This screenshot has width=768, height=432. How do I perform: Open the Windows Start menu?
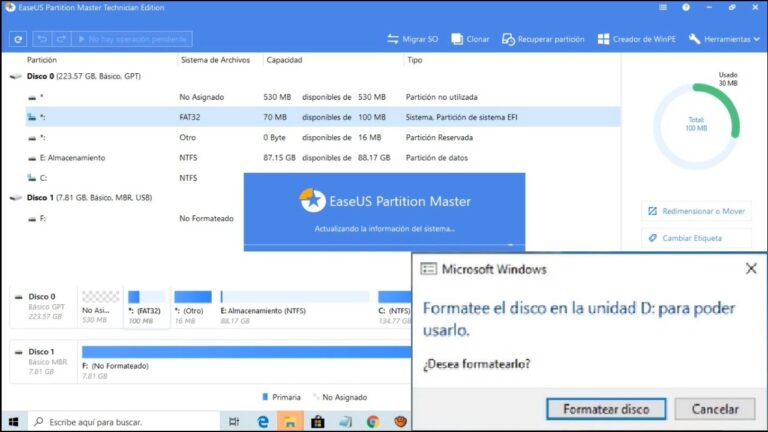[x=14, y=422]
